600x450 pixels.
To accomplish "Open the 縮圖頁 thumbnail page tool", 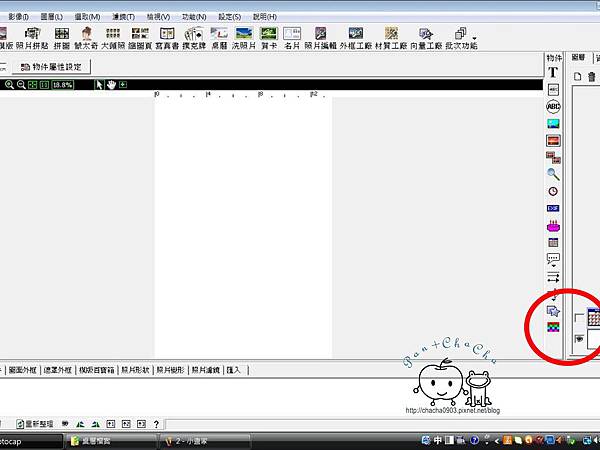I will point(140,38).
